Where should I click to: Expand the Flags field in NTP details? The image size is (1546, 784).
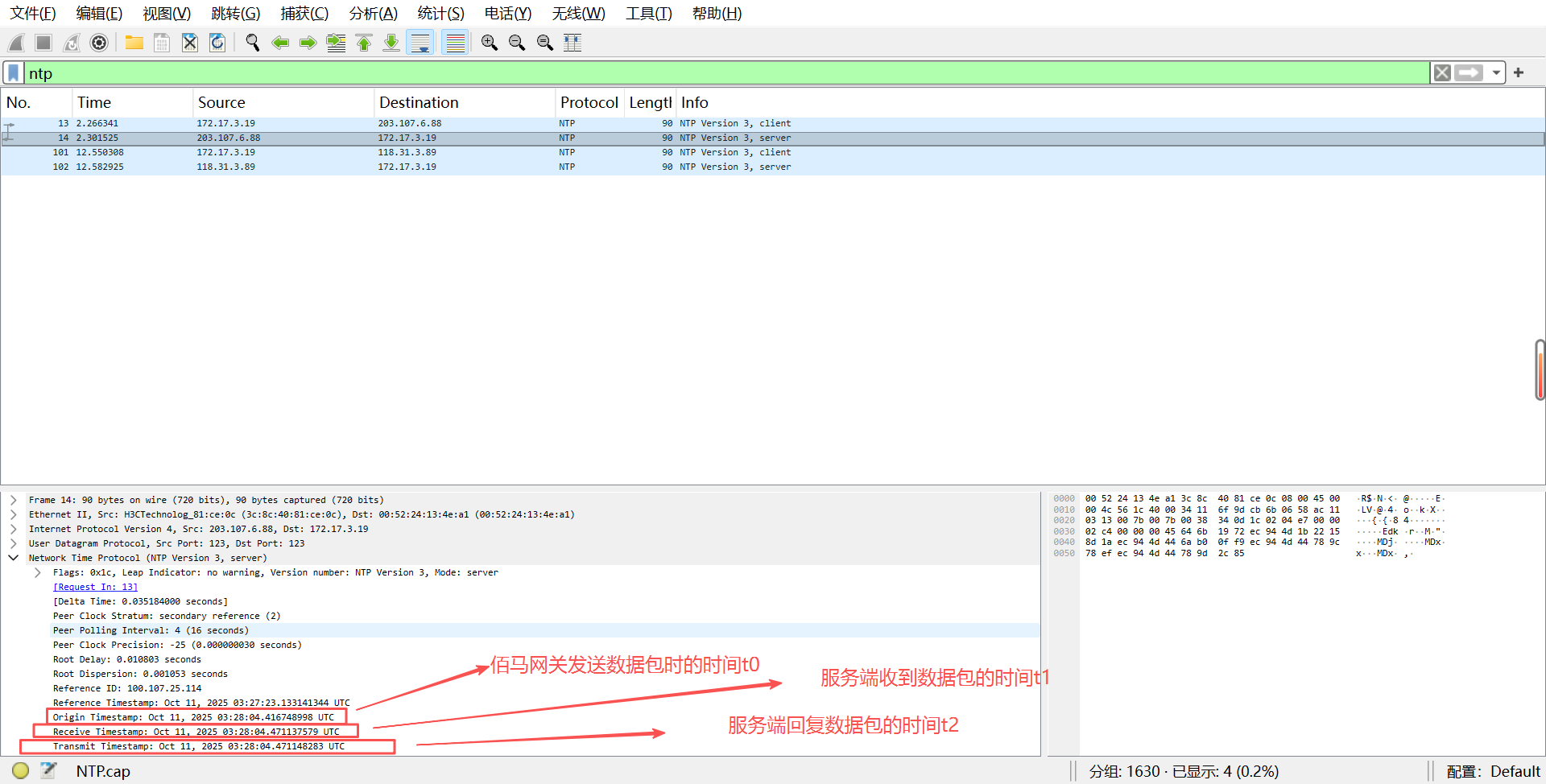click(x=38, y=572)
